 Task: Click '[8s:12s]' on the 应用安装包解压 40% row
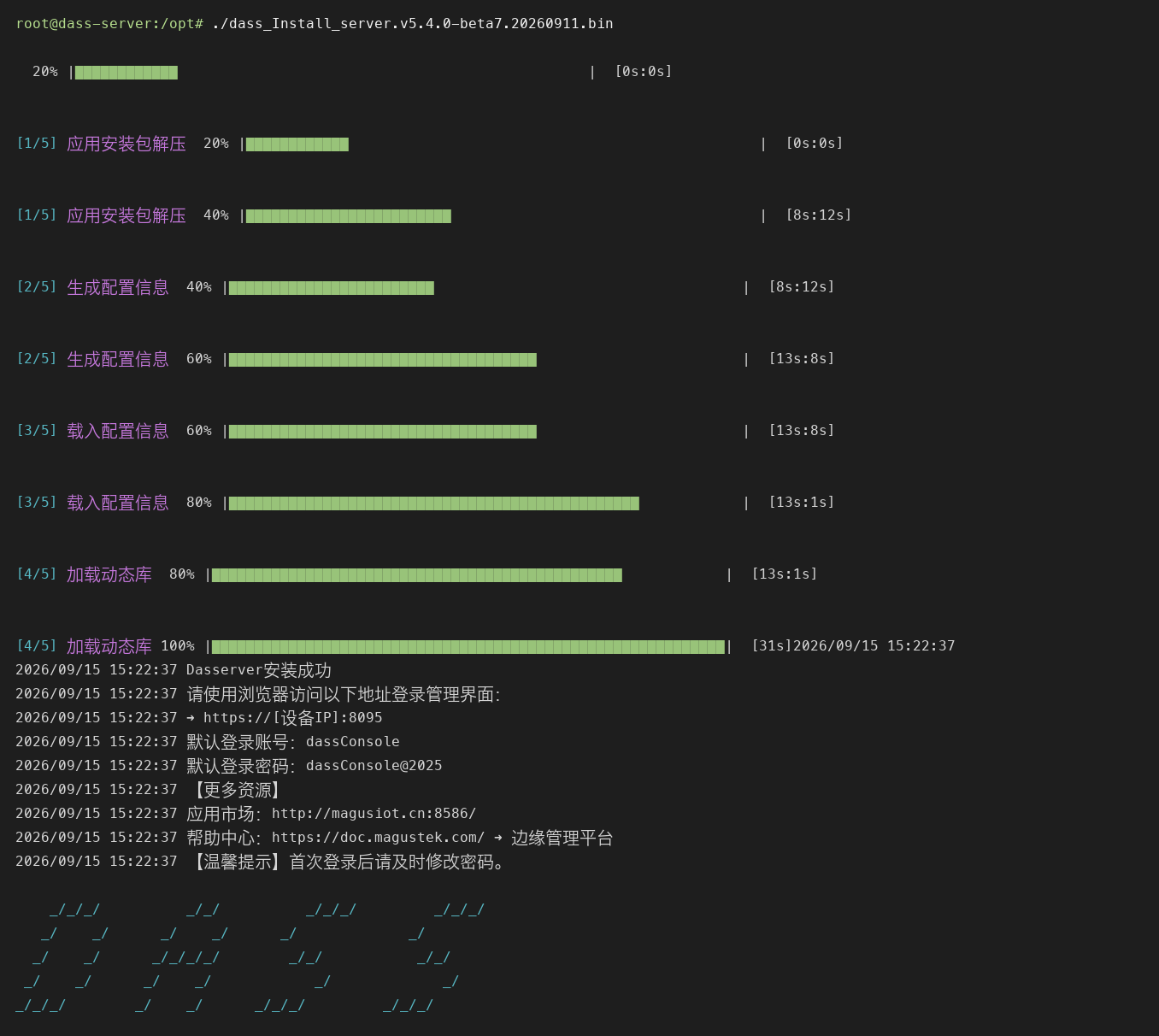pos(819,215)
